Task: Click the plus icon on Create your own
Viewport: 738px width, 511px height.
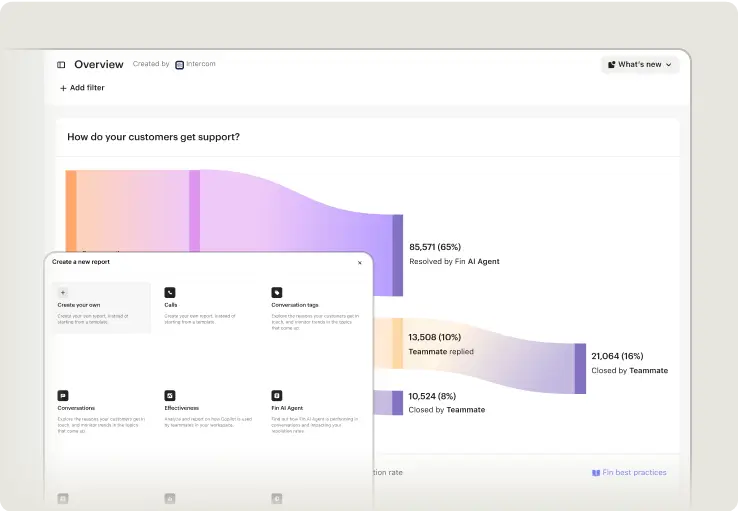Action: click(63, 292)
